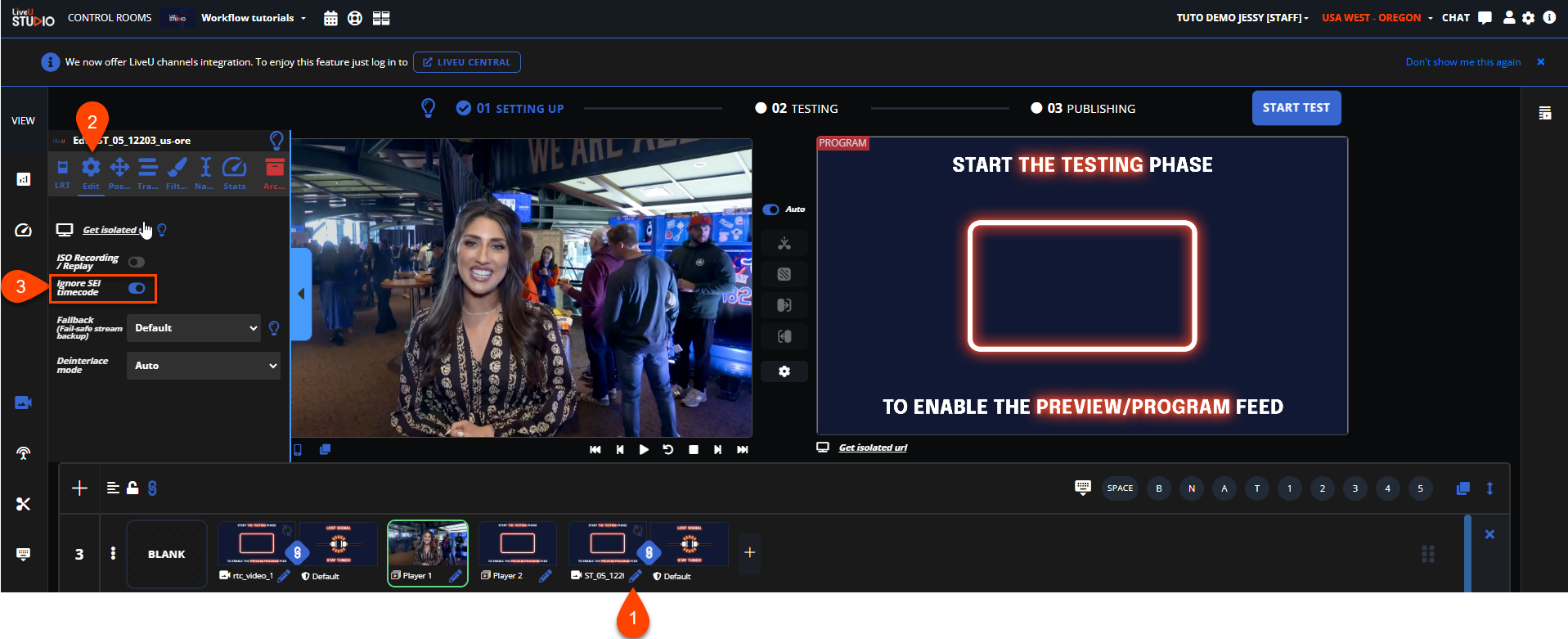
Task: Select the Player 2 source thumbnail
Action: tap(517, 544)
